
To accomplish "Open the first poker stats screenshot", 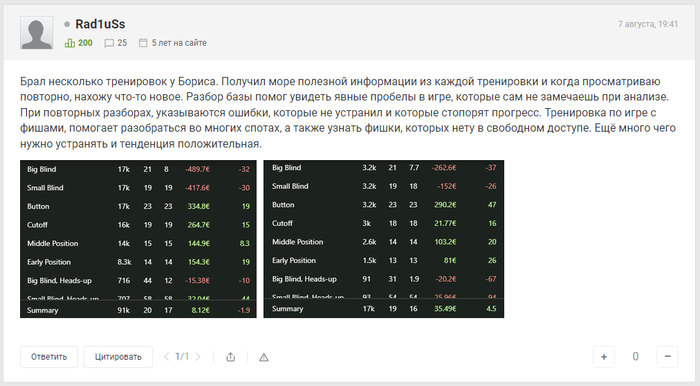I will 138,239.
